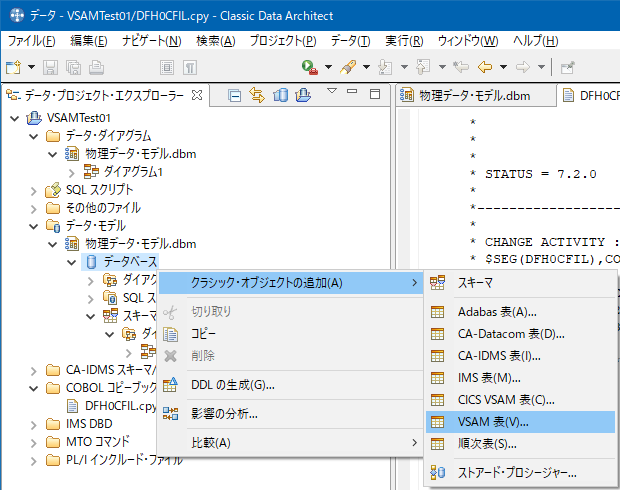Minimize the Data Project Explorer view
Viewport: 620px width, 490px height.
point(352,91)
